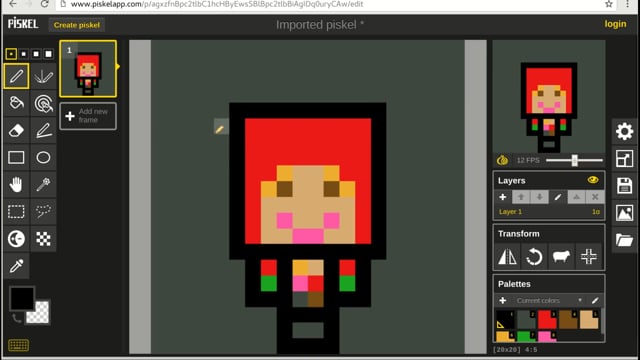Image resolution: width=640 pixels, height=360 pixels.
Task: Click the Imported piskel title
Action: coord(320,25)
